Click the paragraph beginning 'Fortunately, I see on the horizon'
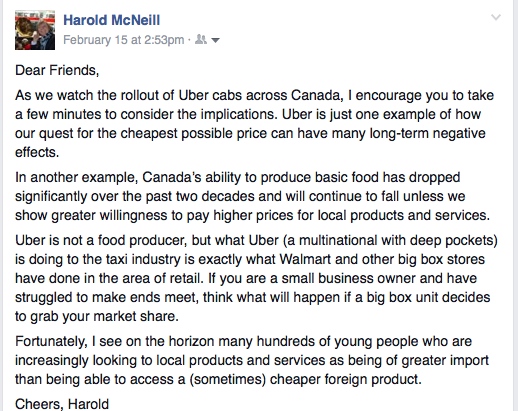The height and width of the screenshot is (411, 518). [252, 360]
